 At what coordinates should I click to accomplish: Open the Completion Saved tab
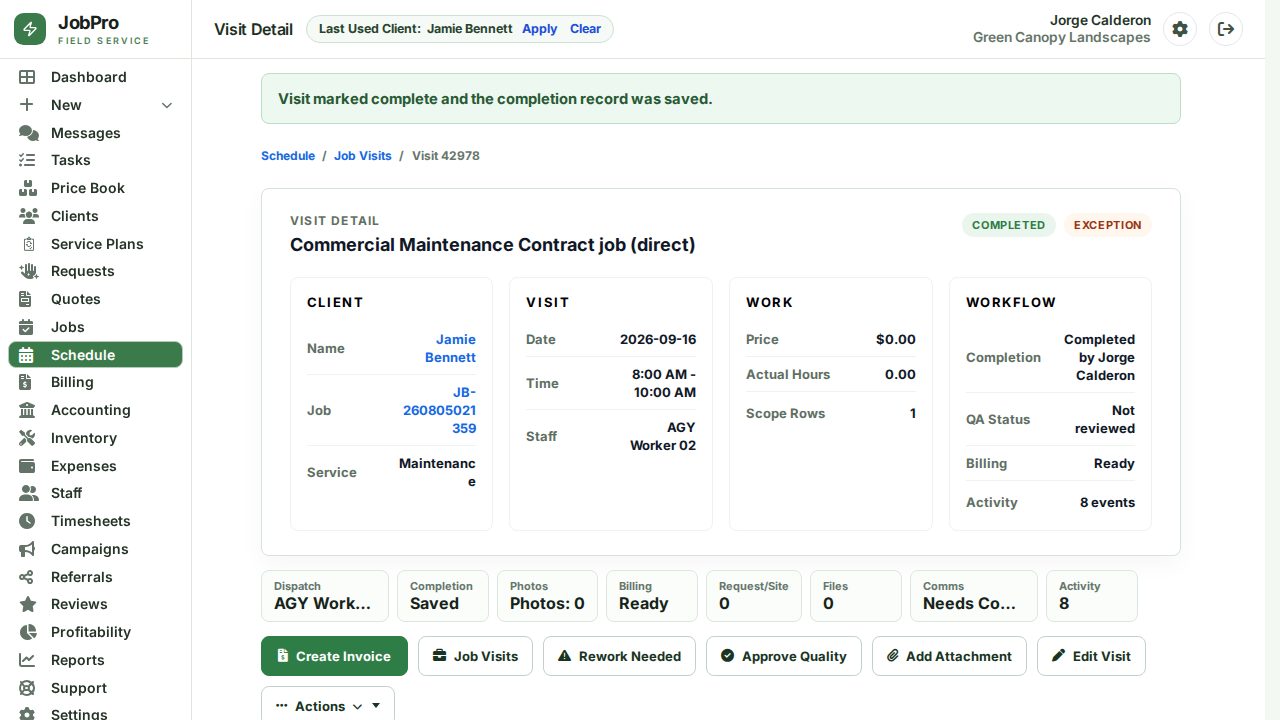tap(443, 596)
